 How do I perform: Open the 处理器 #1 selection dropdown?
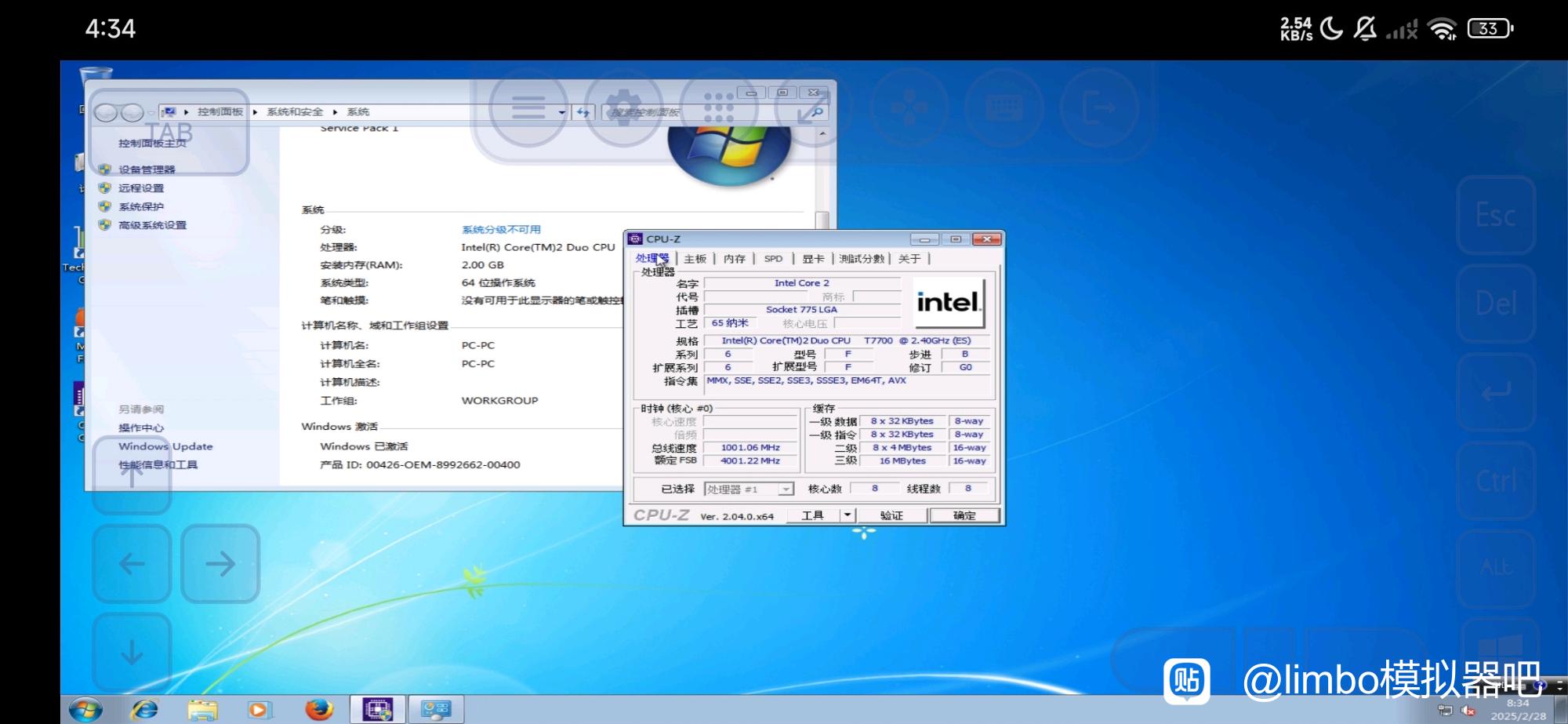pyautogui.click(x=749, y=489)
